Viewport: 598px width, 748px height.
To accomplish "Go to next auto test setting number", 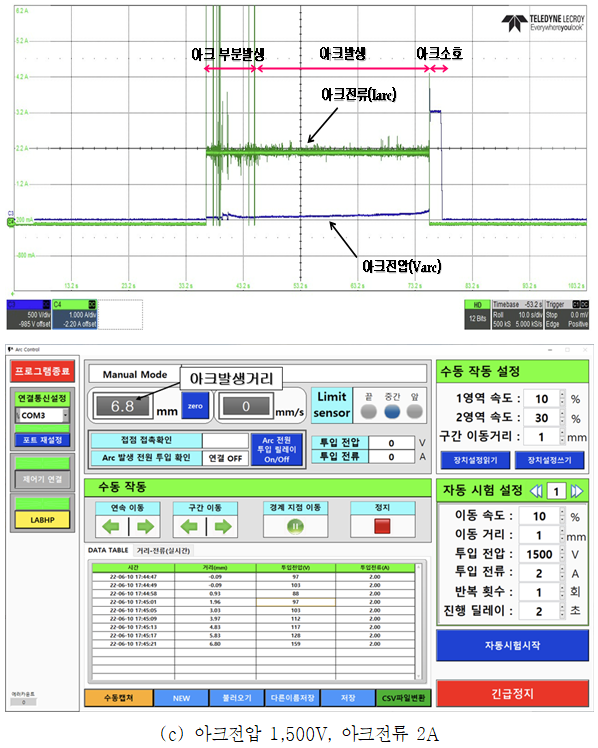I will point(577,491).
